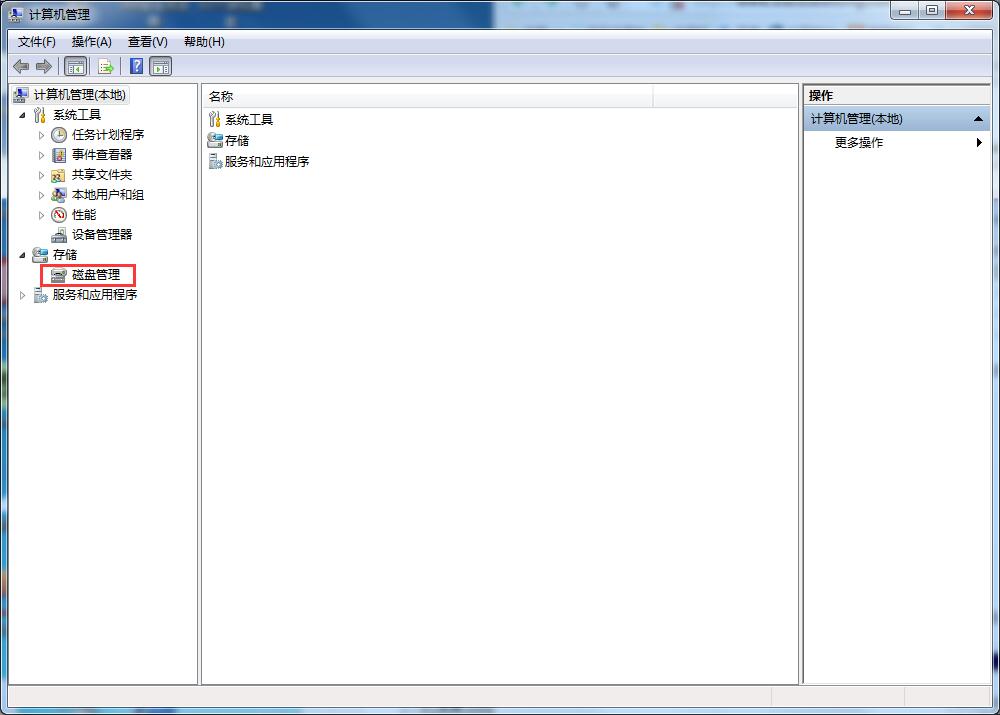Collapse the System Tools (系统工具) tree node
1000x715 pixels.
tap(23, 114)
